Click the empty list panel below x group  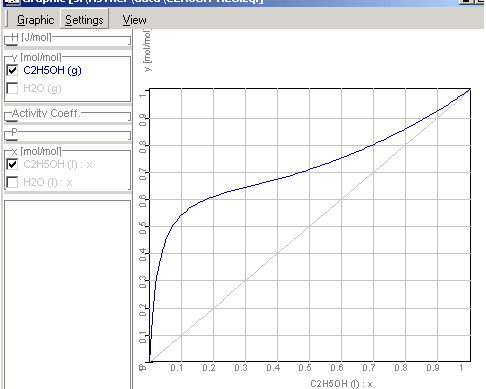[x=67, y=294]
